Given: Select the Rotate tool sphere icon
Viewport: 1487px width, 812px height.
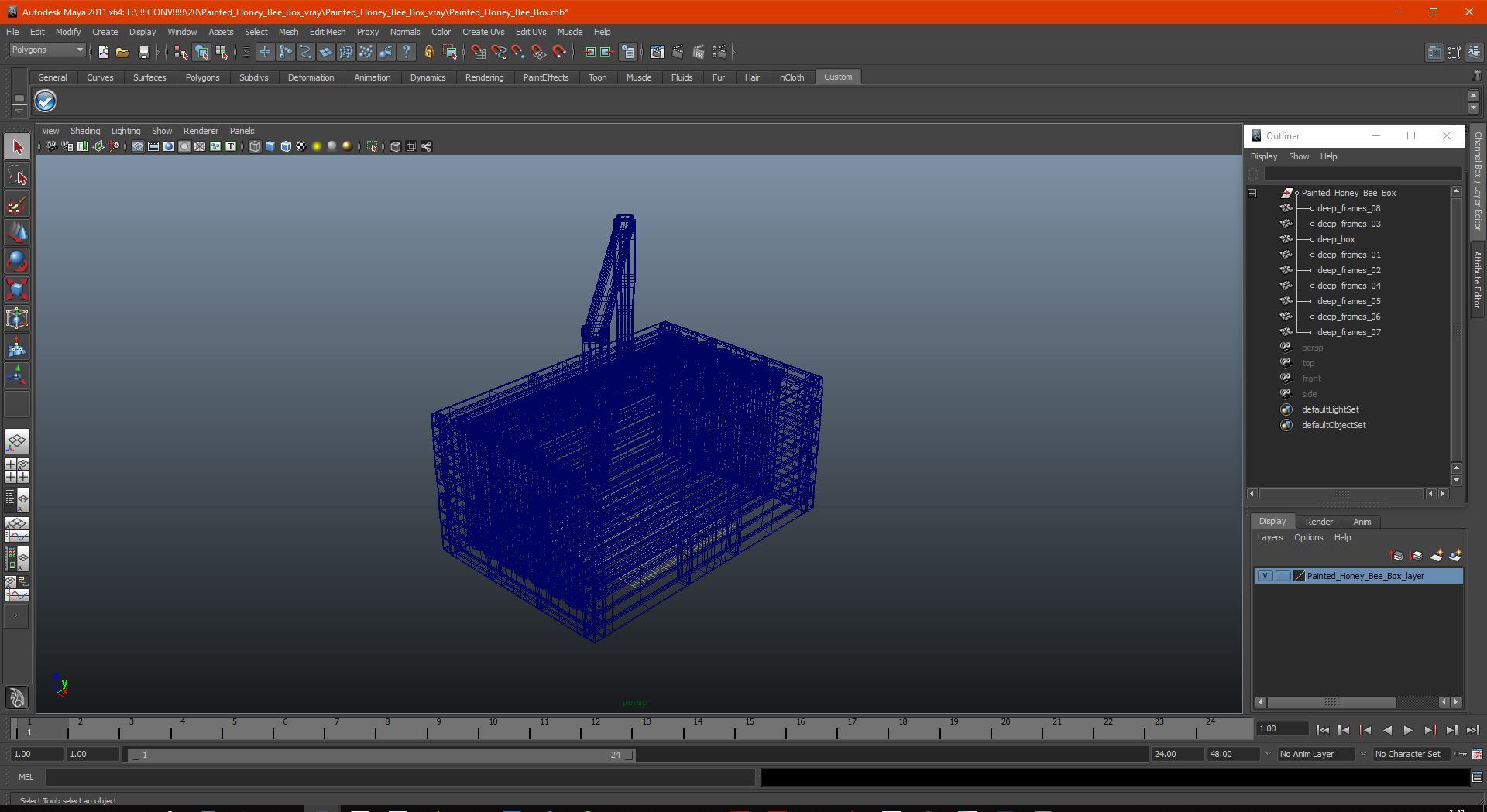Looking at the screenshot, I should point(17,261).
